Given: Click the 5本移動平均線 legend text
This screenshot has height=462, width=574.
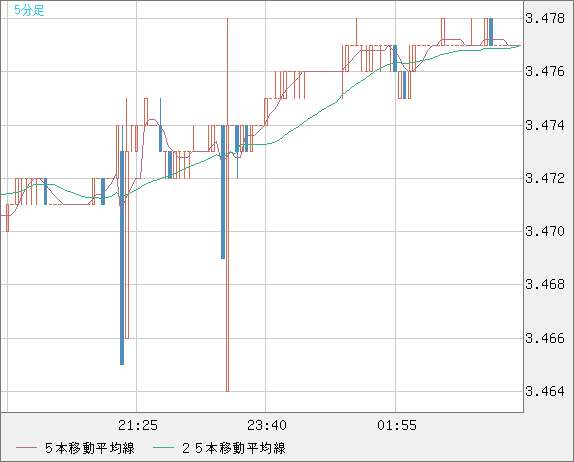Looking at the screenshot, I should pyautogui.click(x=90, y=448).
